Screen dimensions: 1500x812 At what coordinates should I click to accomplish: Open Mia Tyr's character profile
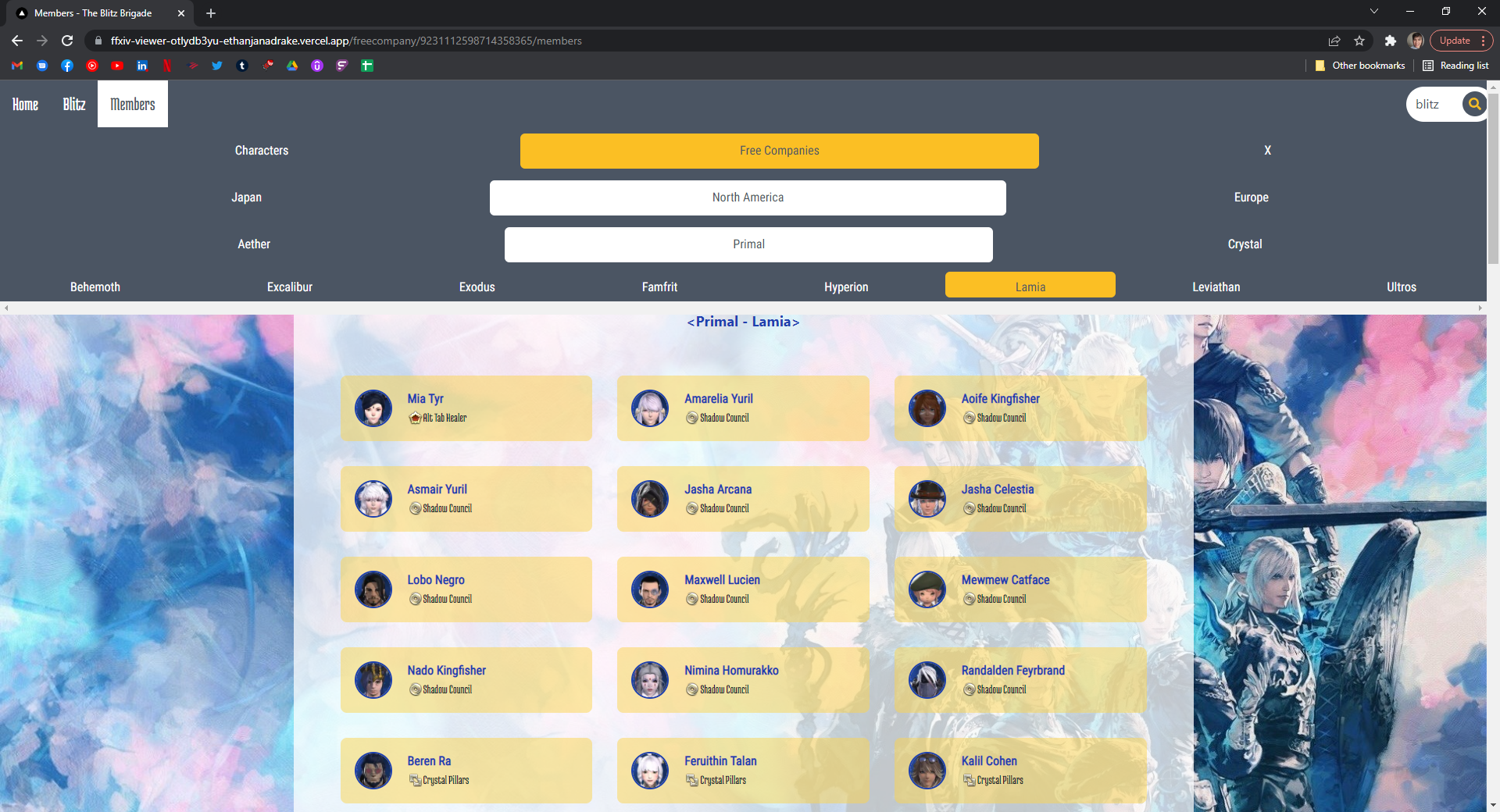click(426, 399)
